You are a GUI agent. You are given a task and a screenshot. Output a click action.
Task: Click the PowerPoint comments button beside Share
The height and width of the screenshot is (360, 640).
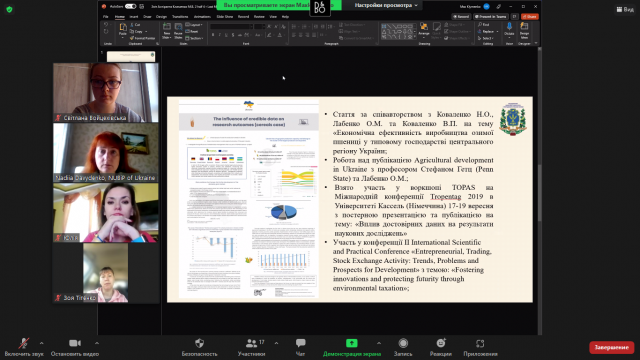click(515, 17)
